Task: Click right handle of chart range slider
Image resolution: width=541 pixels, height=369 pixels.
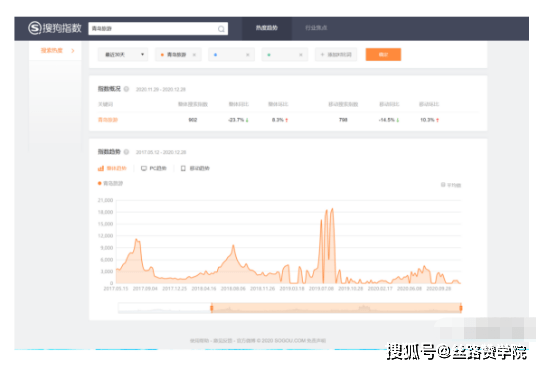Action: coord(461,308)
